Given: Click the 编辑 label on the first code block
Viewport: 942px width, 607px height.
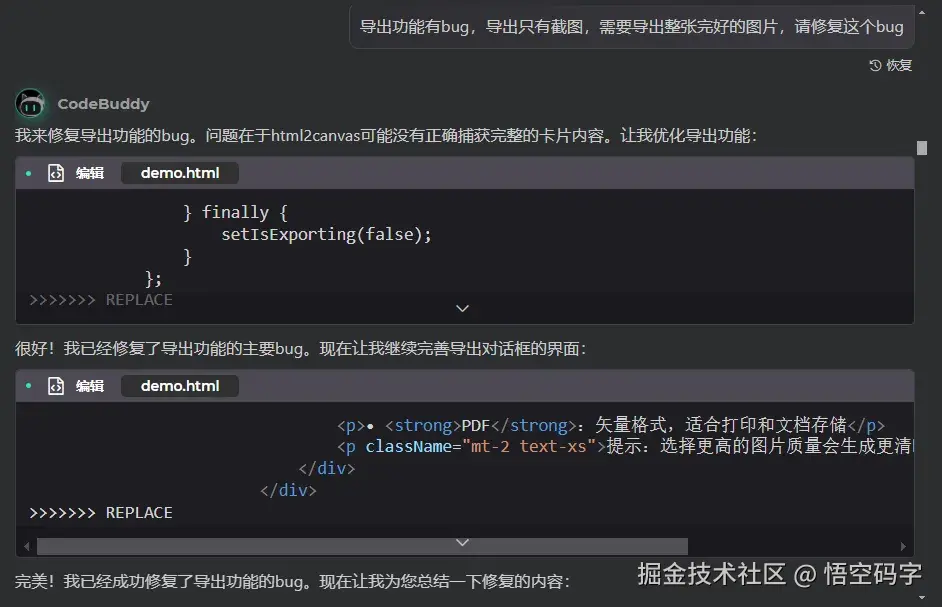Looking at the screenshot, I should [x=89, y=172].
